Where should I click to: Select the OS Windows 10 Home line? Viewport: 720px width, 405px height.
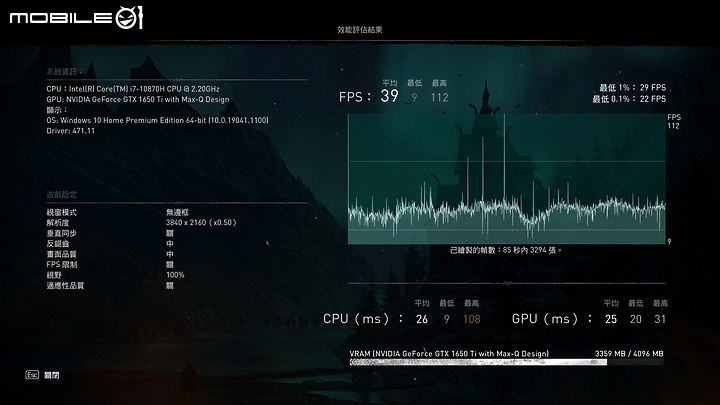click(158, 120)
